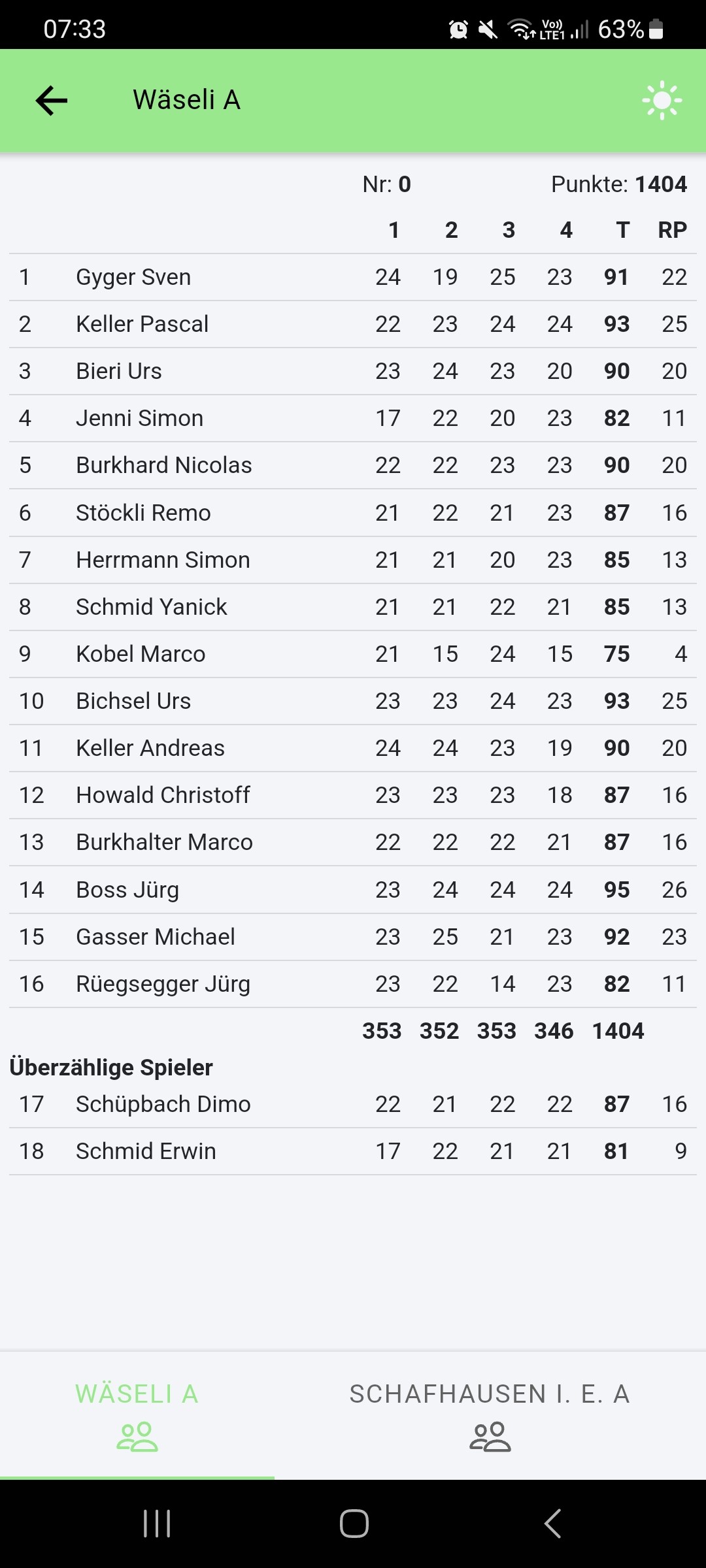Tap the Wi-Fi status icon
The height and width of the screenshot is (1568, 706).
pyautogui.click(x=521, y=29)
